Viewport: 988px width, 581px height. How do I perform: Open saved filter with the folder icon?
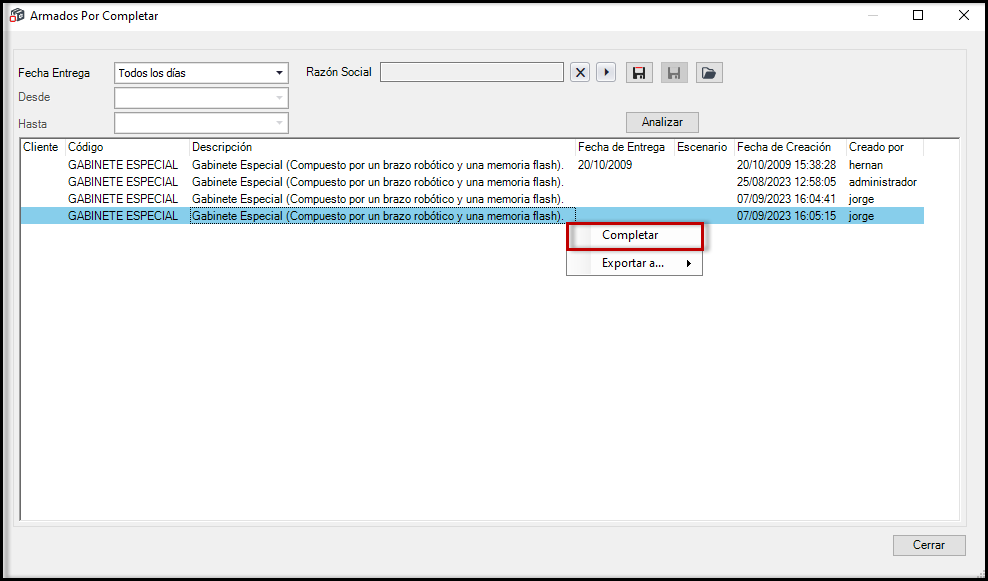click(709, 72)
